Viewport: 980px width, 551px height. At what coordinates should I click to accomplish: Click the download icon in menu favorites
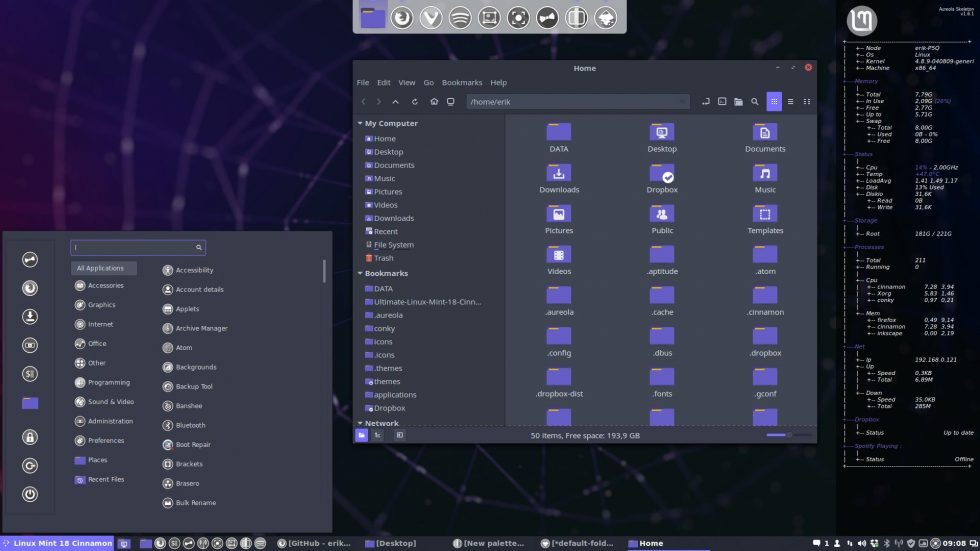[29, 316]
